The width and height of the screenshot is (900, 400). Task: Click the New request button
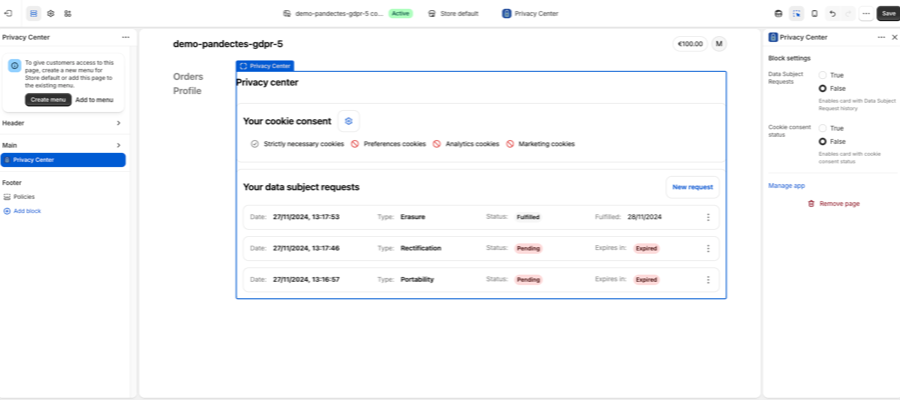click(693, 187)
